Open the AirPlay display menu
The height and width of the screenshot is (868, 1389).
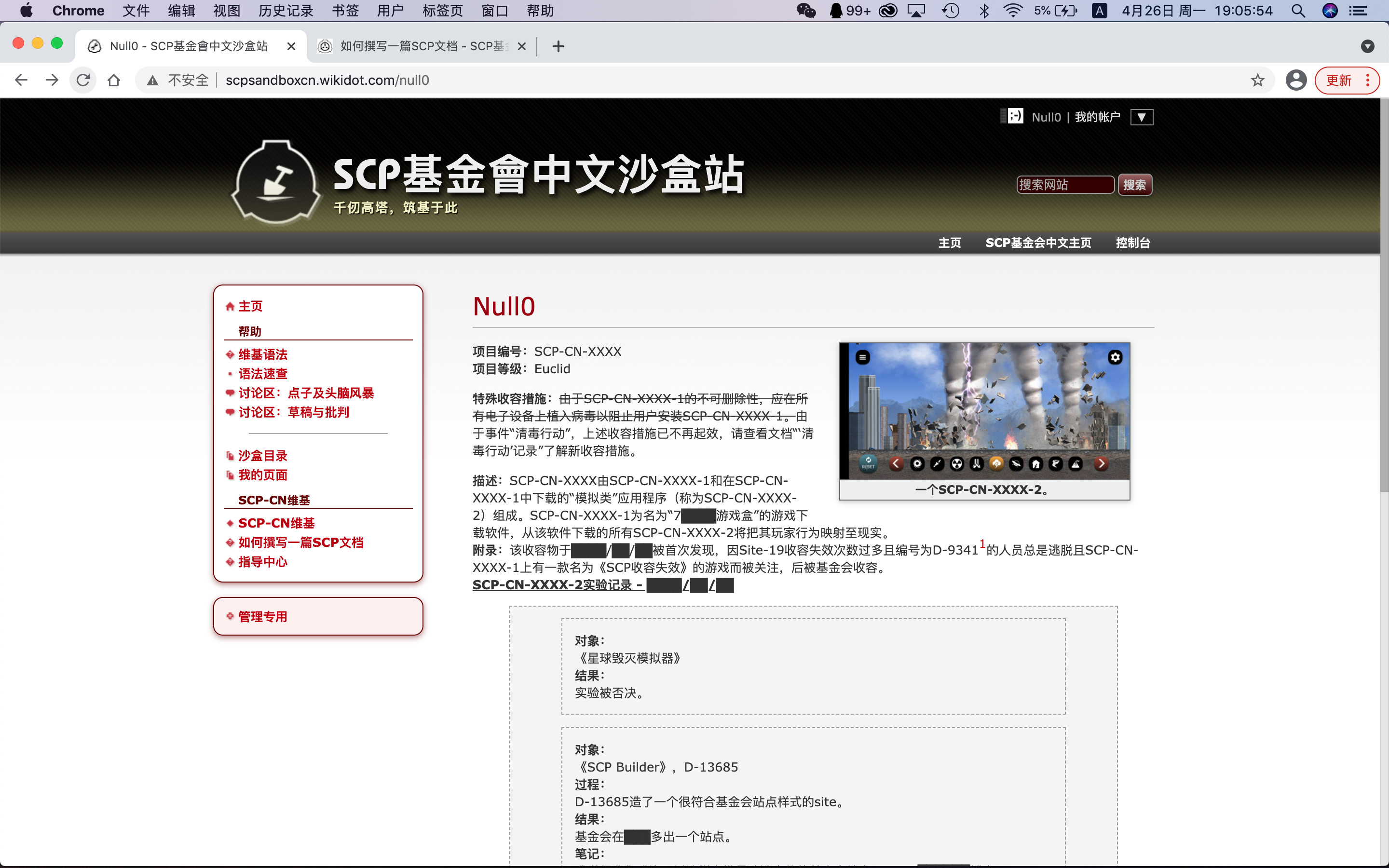[917, 10]
